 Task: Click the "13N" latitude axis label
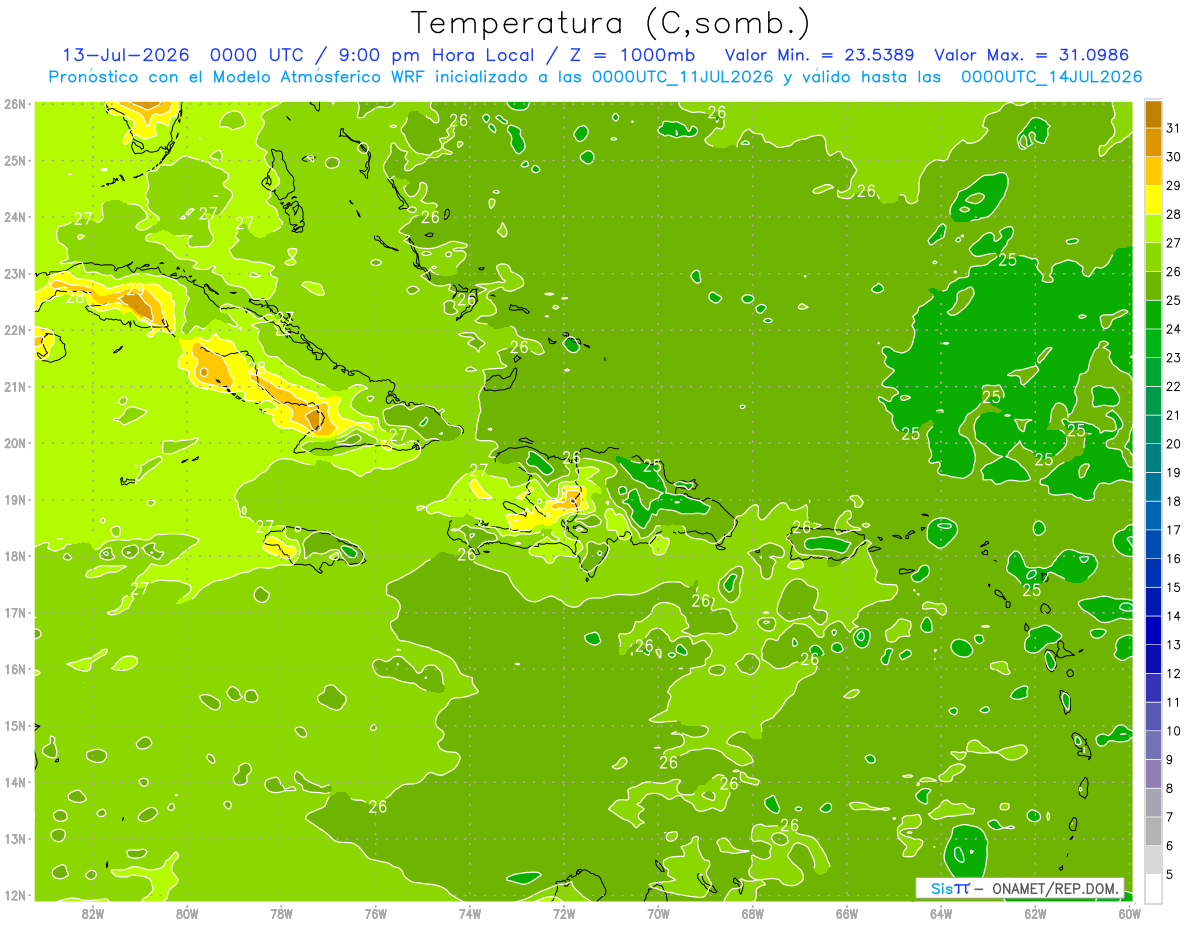(15, 838)
